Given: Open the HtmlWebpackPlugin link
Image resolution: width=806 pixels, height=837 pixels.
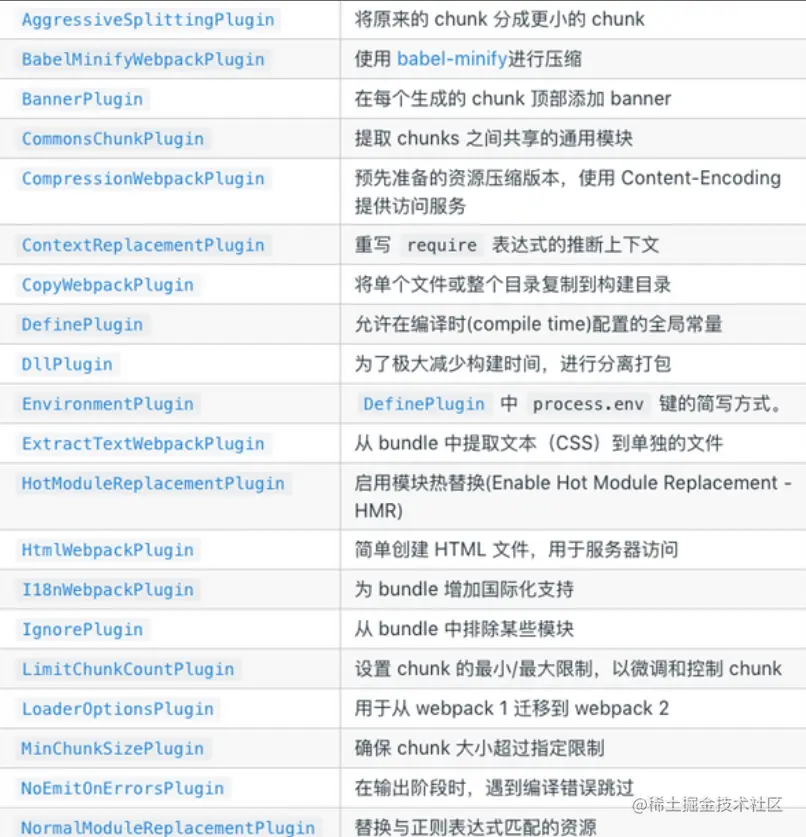Looking at the screenshot, I should click(x=107, y=550).
